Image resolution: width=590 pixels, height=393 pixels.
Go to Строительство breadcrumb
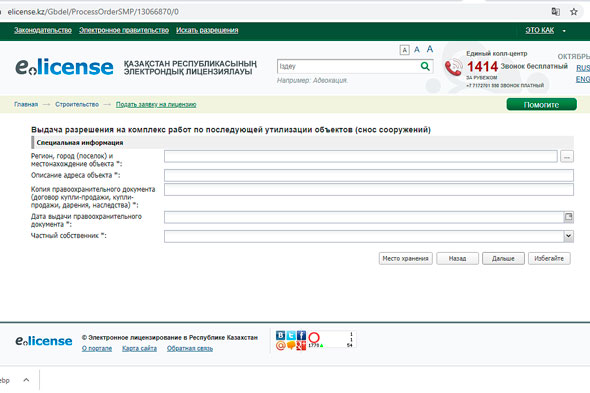pyautogui.click(x=77, y=104)
